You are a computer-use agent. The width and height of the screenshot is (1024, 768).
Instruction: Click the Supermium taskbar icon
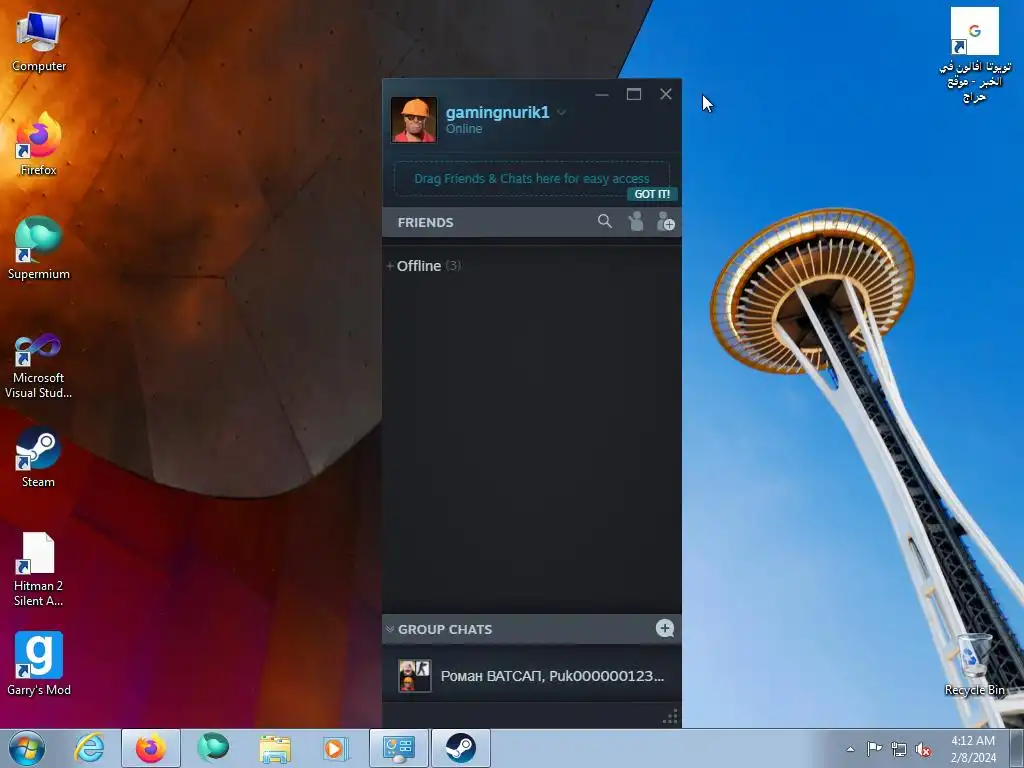[x=213, y=748]
